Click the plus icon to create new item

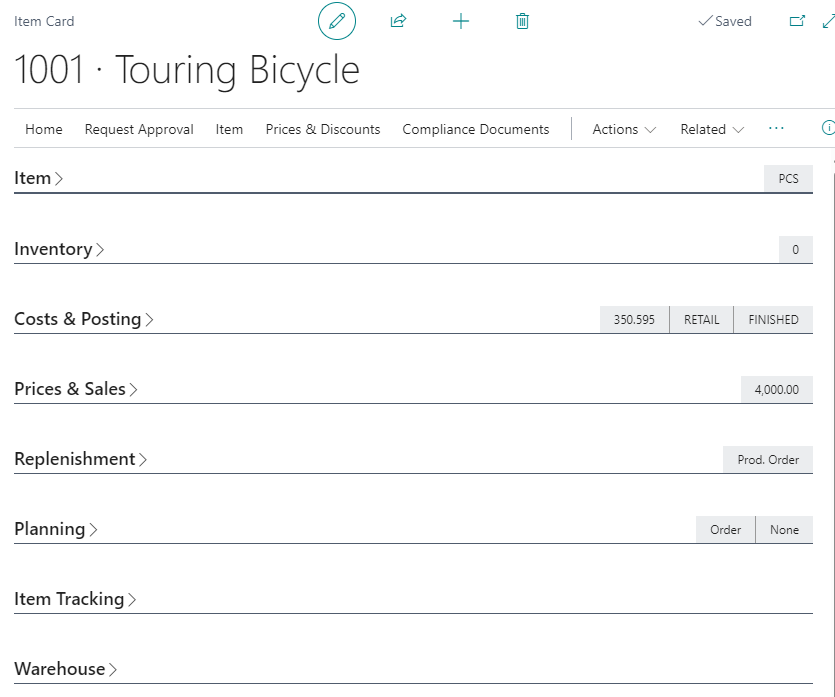coord(460,21)
